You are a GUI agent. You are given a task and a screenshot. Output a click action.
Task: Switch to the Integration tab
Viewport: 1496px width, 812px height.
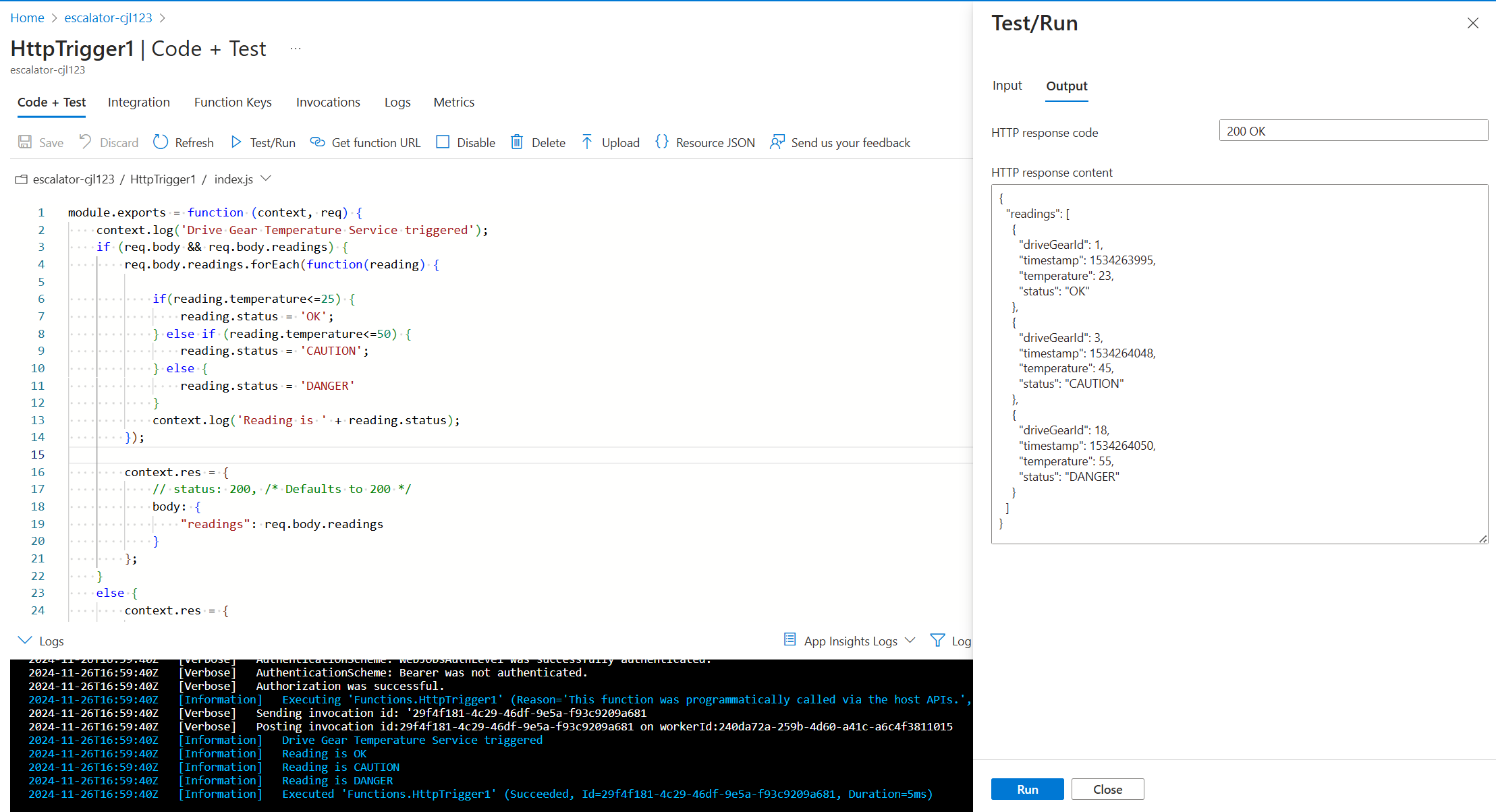tap(138, 102)
